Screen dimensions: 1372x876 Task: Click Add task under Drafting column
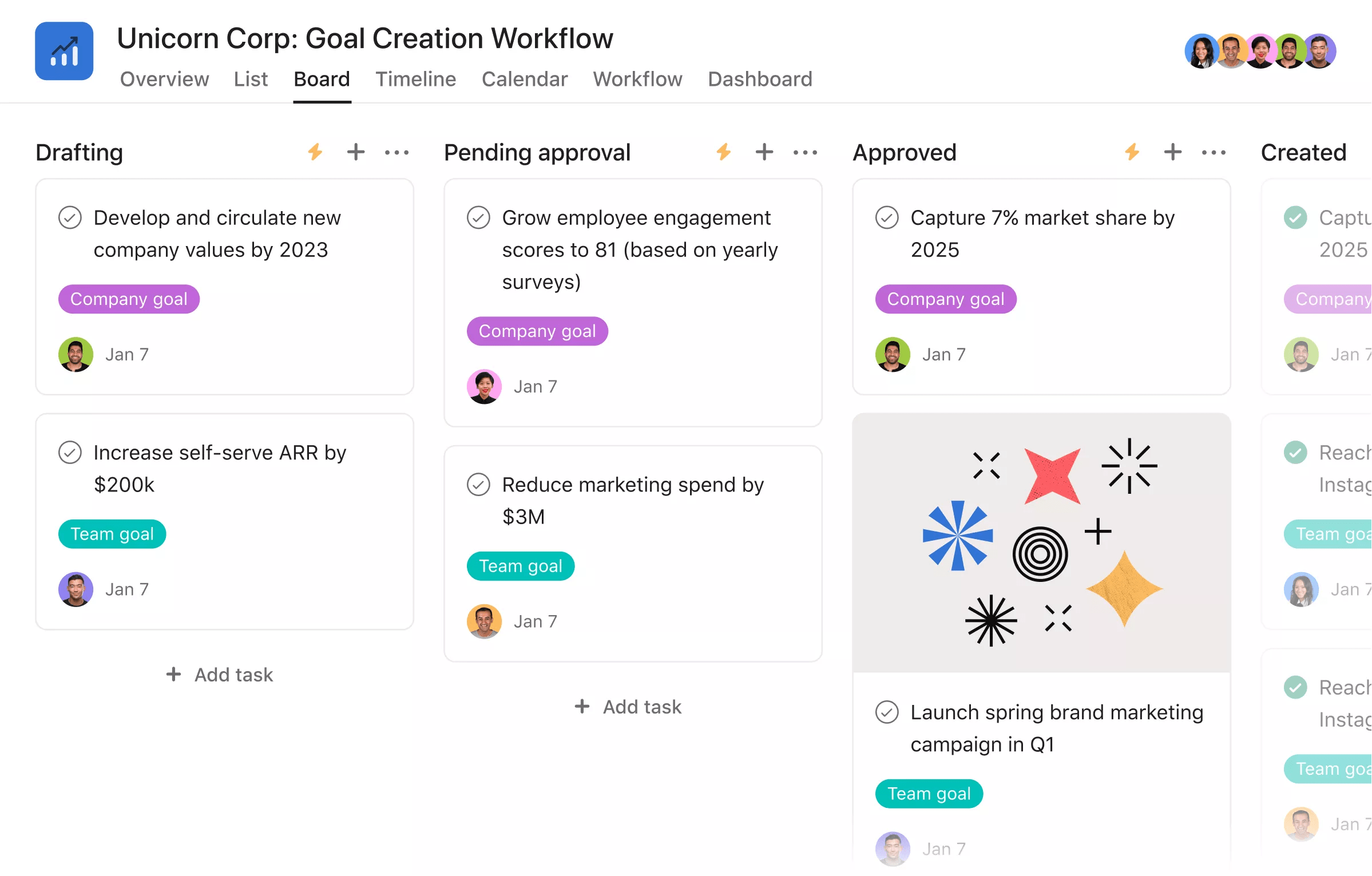tap(220, 675)
